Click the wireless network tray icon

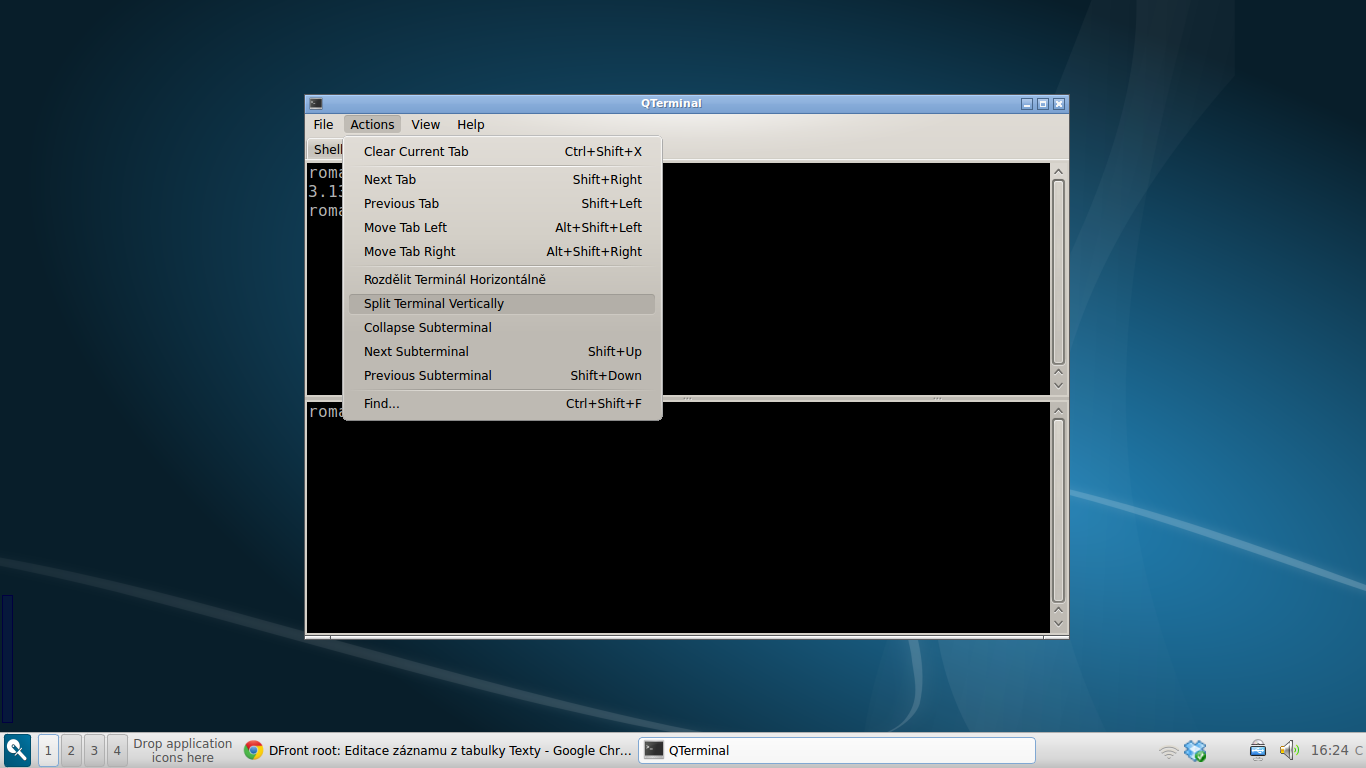(1170, 750)
